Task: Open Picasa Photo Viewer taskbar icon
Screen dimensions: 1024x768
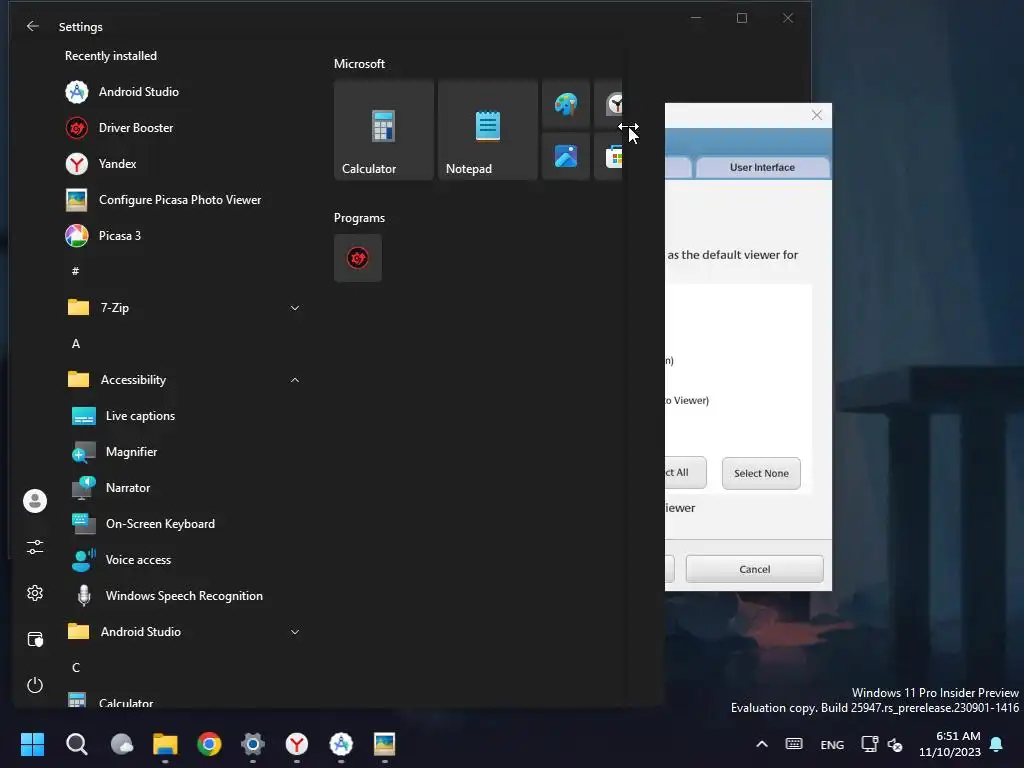Action: (x=385, y=744)
